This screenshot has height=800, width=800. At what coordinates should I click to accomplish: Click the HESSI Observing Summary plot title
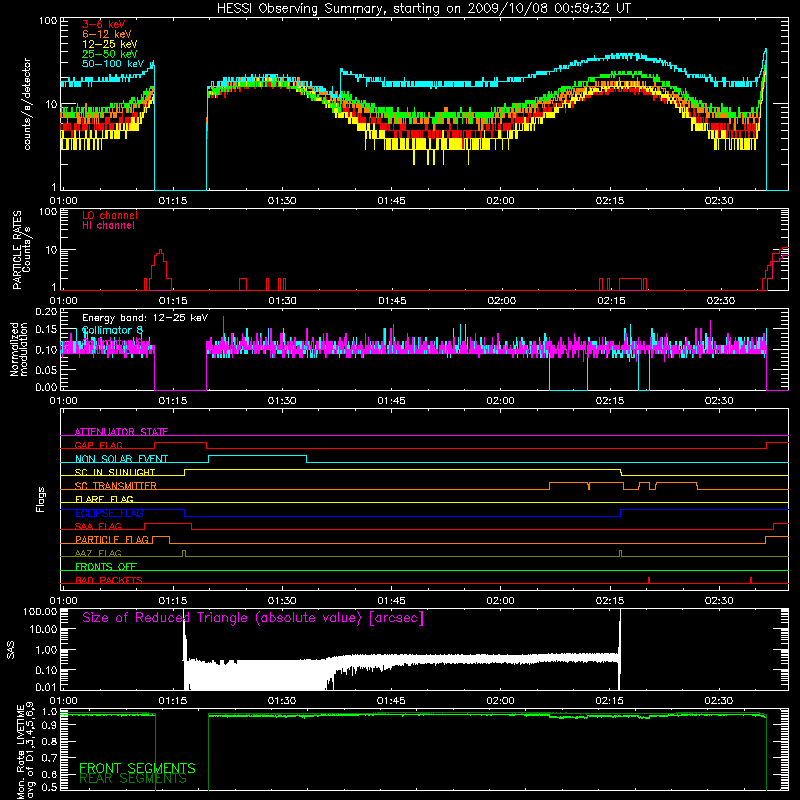tap(424, 9)
